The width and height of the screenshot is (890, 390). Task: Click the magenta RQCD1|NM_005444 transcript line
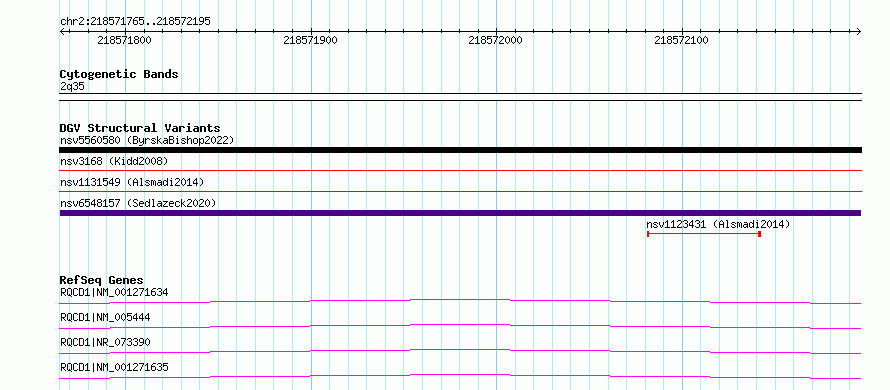tap(460, 326)
